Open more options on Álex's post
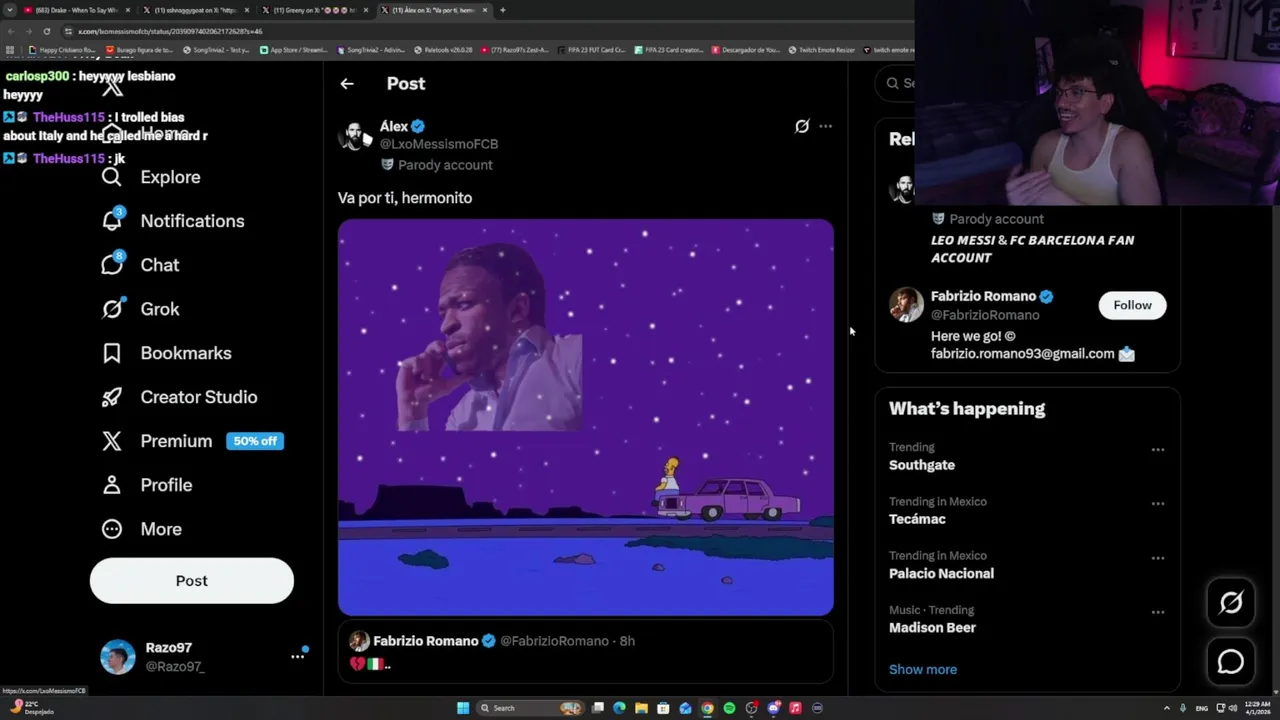Image resolution: width=1280 pixels, height=720 pixels. pos(825,126)
